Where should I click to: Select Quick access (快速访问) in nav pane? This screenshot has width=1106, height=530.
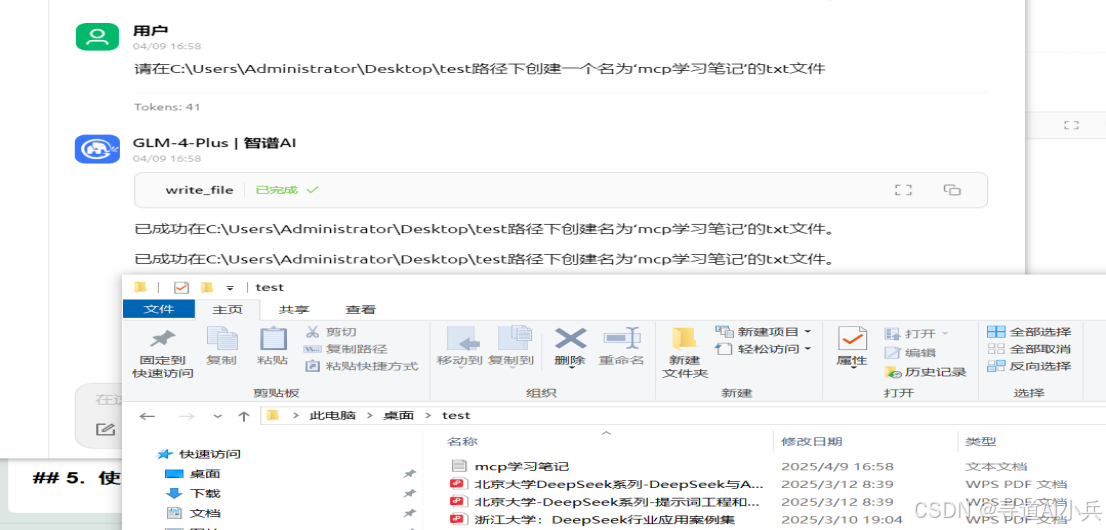click(x=201, y=454)
